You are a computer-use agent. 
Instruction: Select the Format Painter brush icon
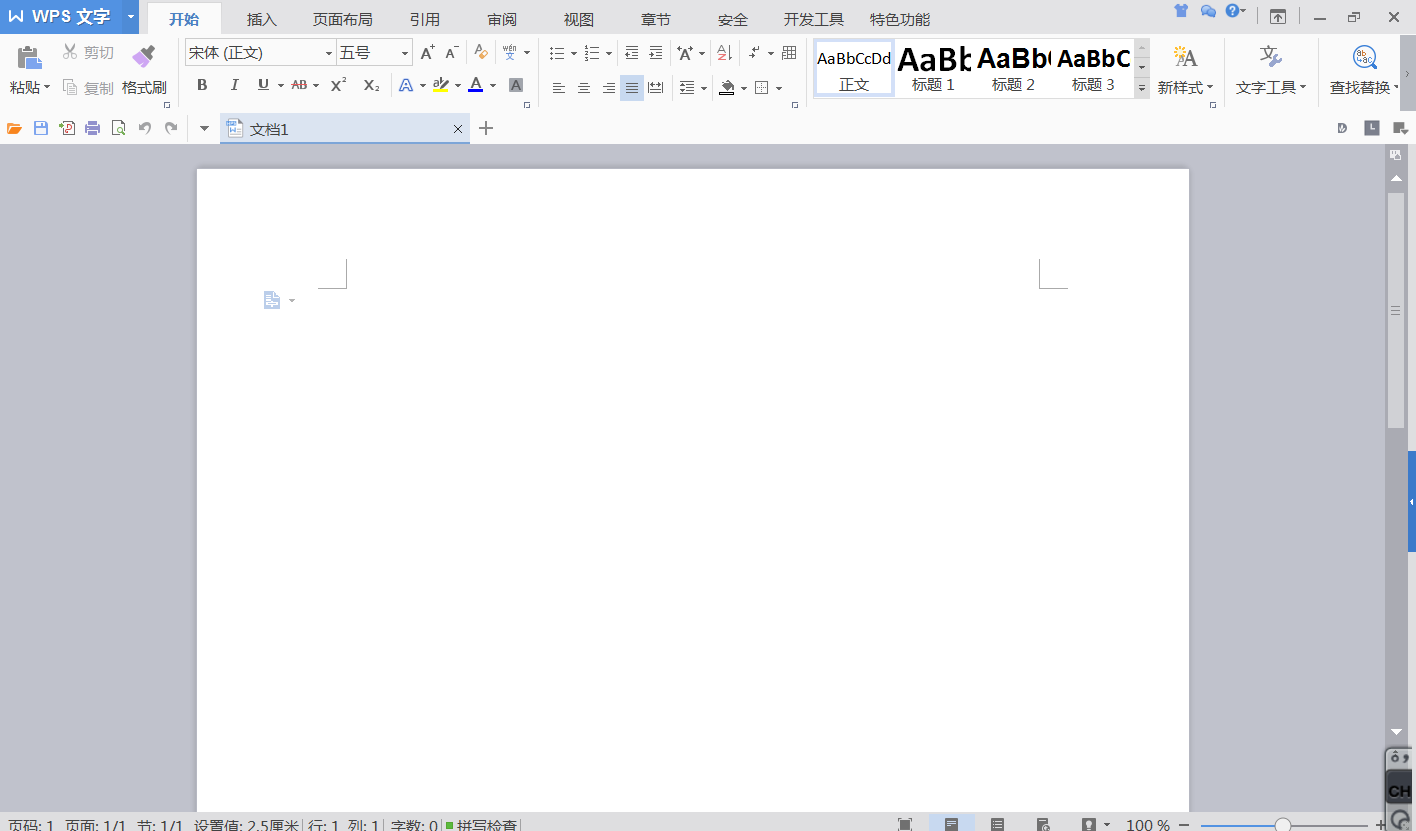[x=144, y=56]
